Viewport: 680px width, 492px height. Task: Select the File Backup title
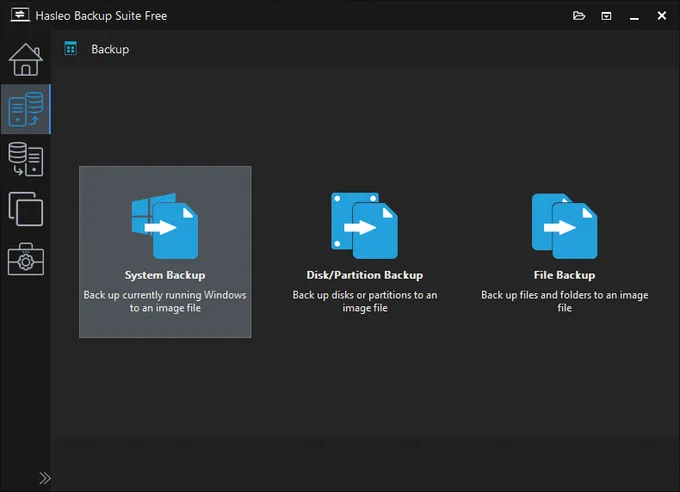click(564, 275)
